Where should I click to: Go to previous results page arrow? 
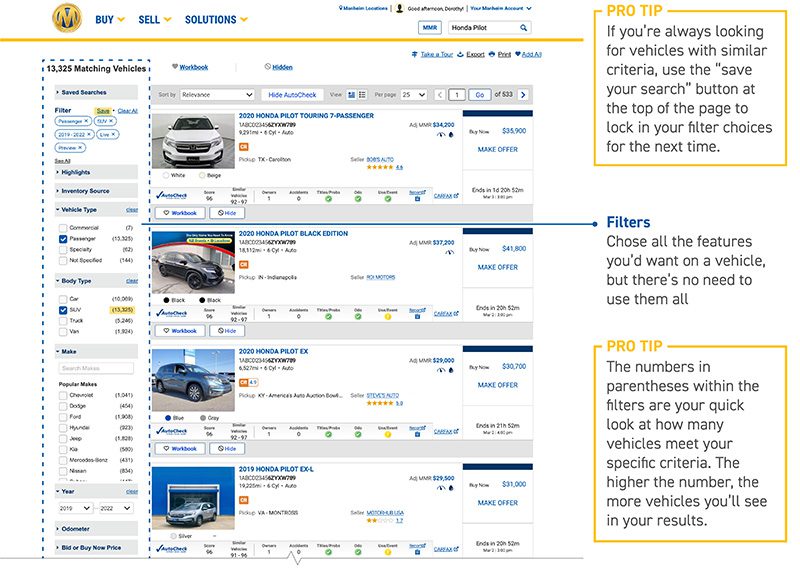pyautogui.click(x=440, y=94)
